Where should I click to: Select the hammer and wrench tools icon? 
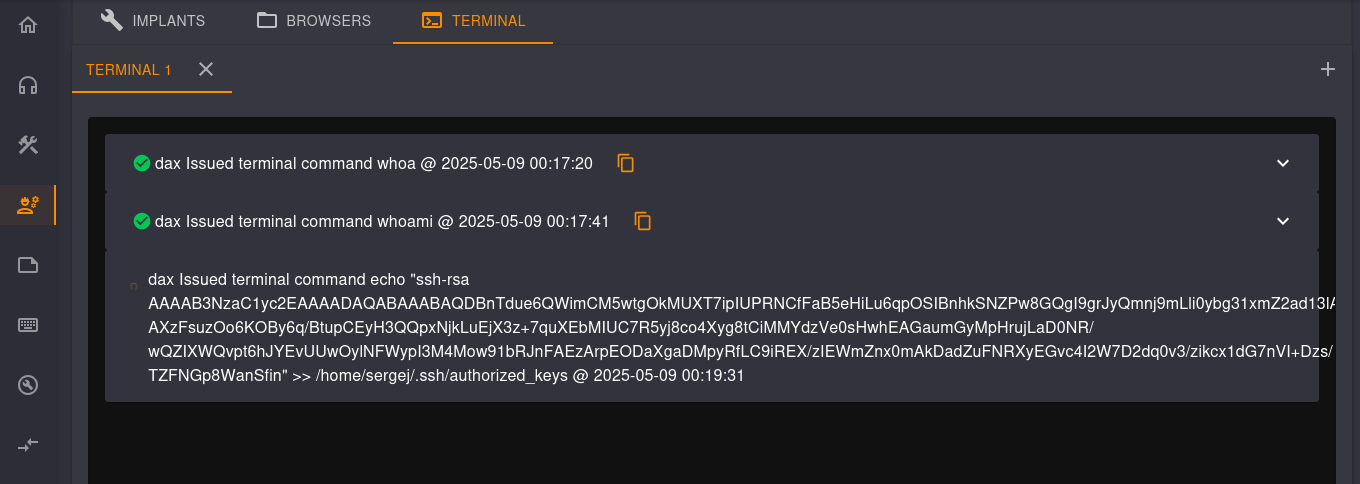point(28,145)
